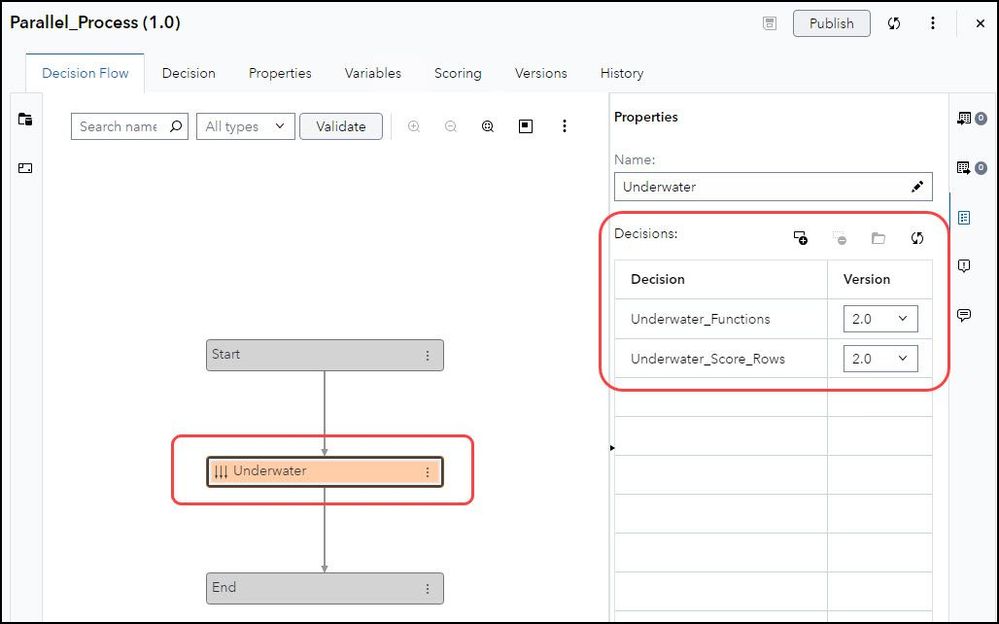Go to the Variables tab
The image size is (999, 624).
pyautogui.click(x=373, y=73)
